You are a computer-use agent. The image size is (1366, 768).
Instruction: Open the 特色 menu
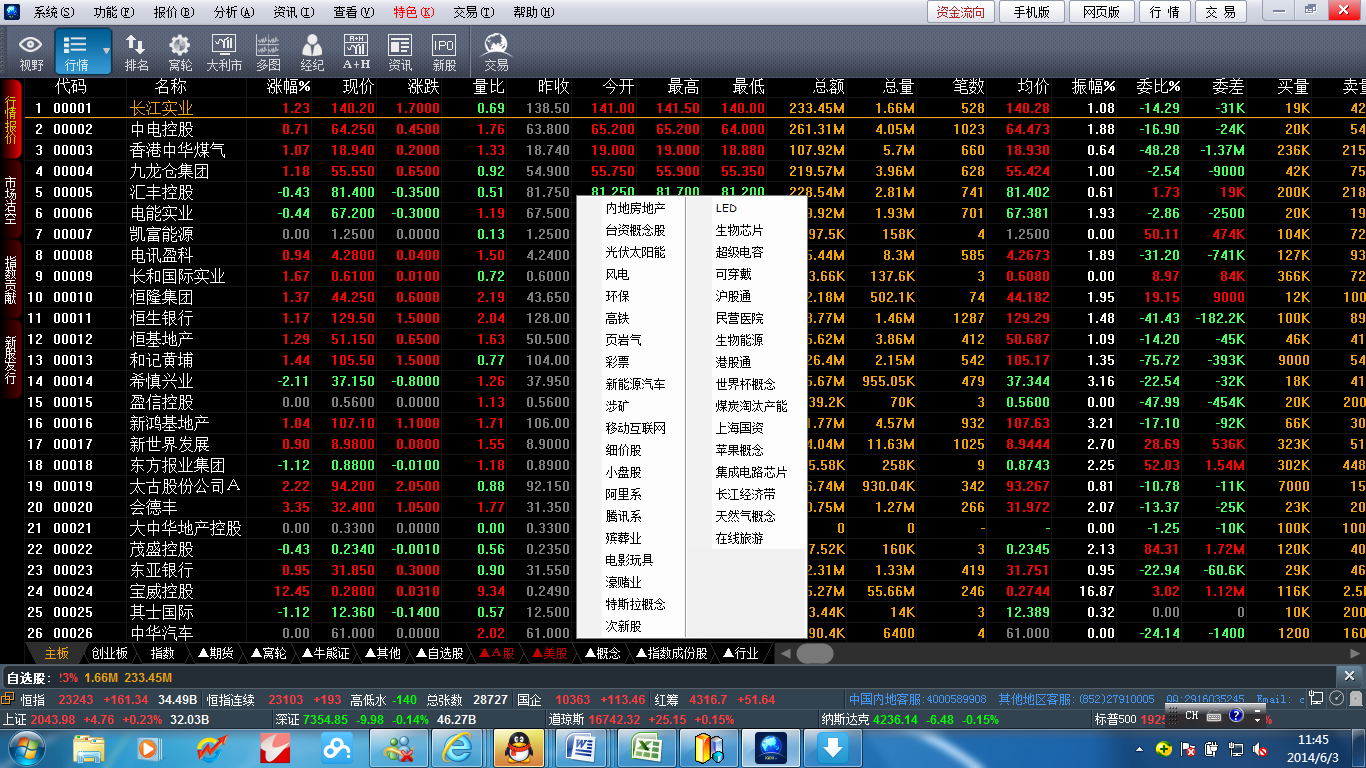click(414, 12)
